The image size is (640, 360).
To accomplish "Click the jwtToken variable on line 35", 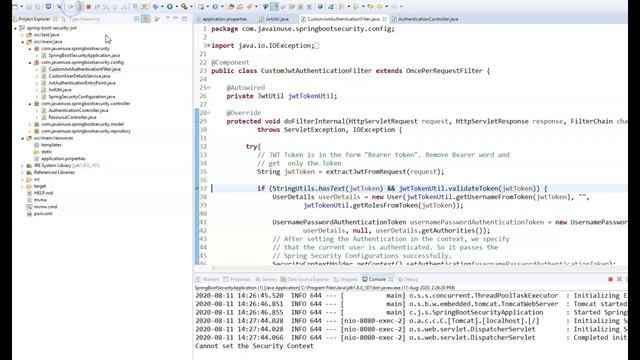I will 299,172.
